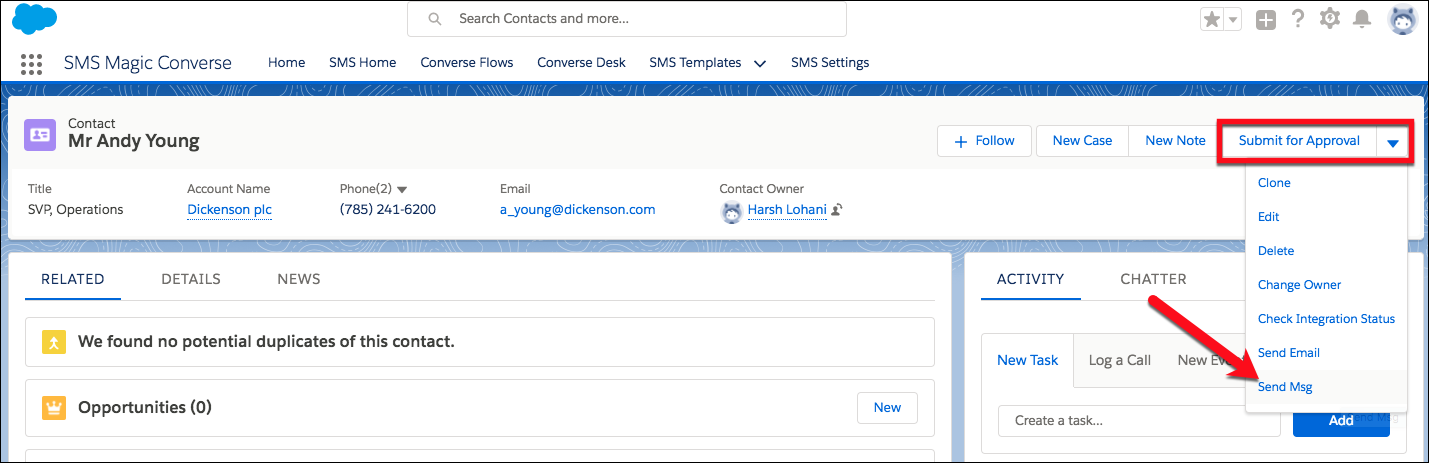
Task: Expand the SMS Templates chevron menu
Action: pyautogui.click(x=759, y=63)
